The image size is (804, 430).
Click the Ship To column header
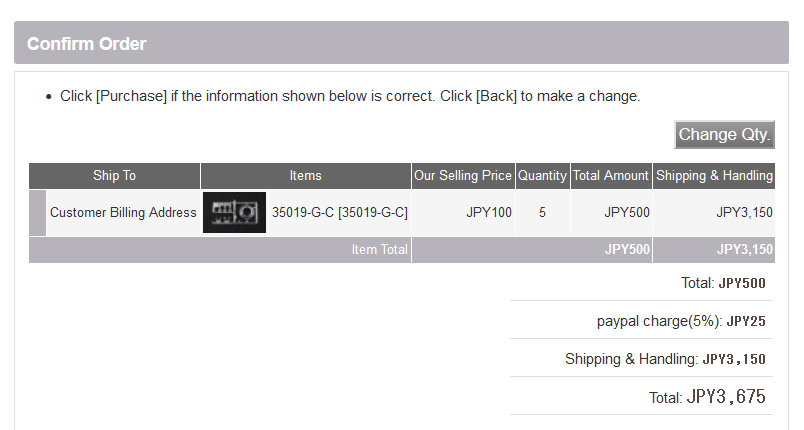tap(114, 176)
